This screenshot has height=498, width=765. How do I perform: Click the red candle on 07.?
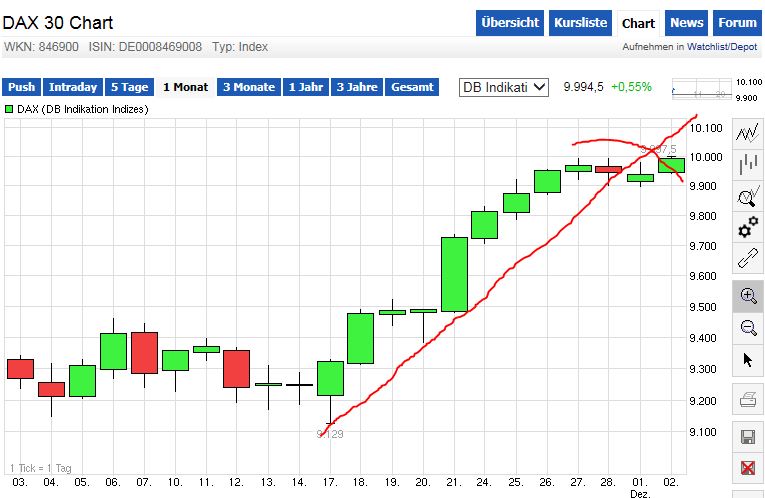(144, 353)
